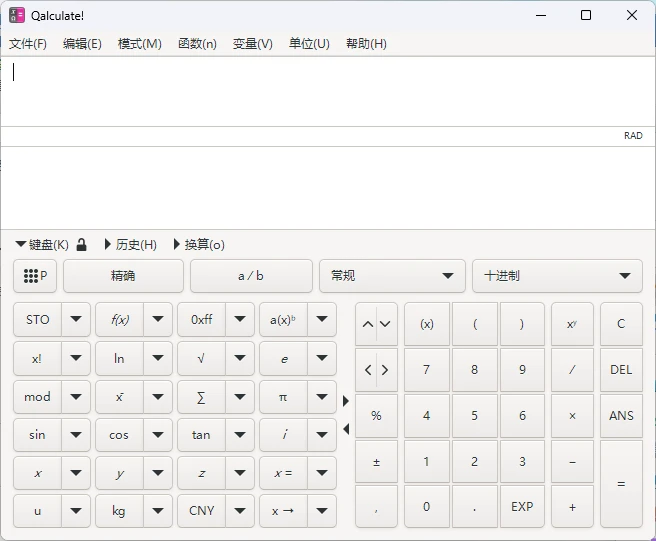The image size is (656, 541).
Task: Insert previous answer with ANS
Action: tap(621, 415)
